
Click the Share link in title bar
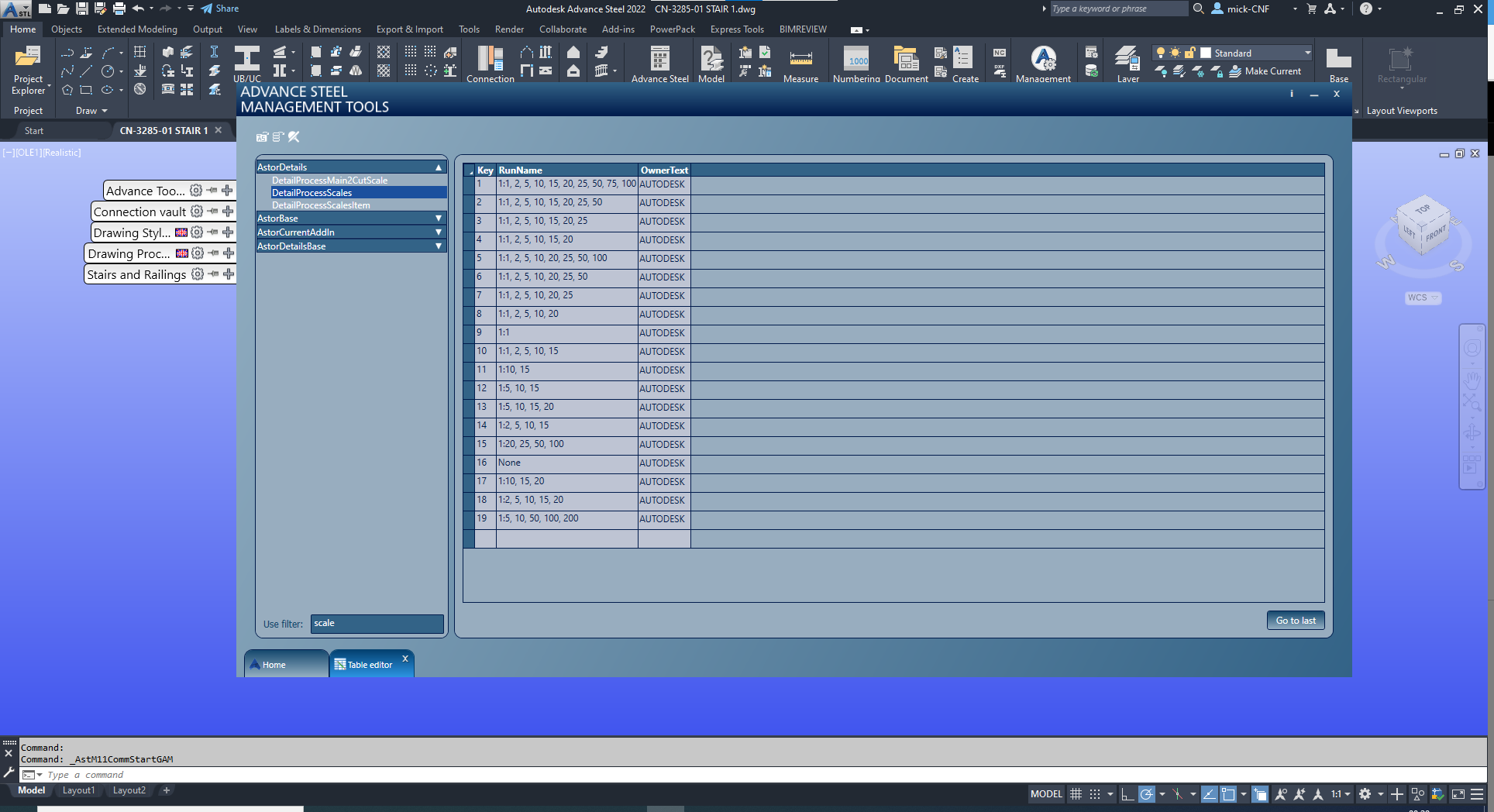(220, 9)
